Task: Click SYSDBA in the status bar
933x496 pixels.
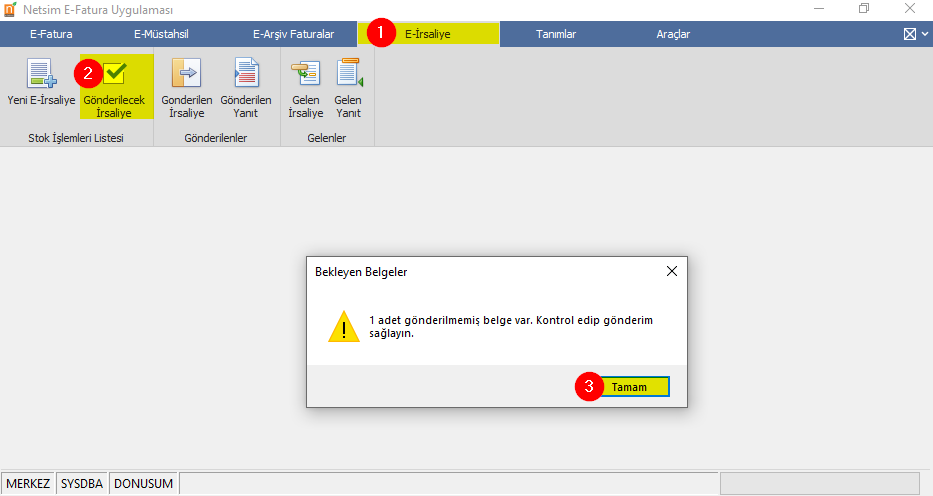Action: (82, 484)
